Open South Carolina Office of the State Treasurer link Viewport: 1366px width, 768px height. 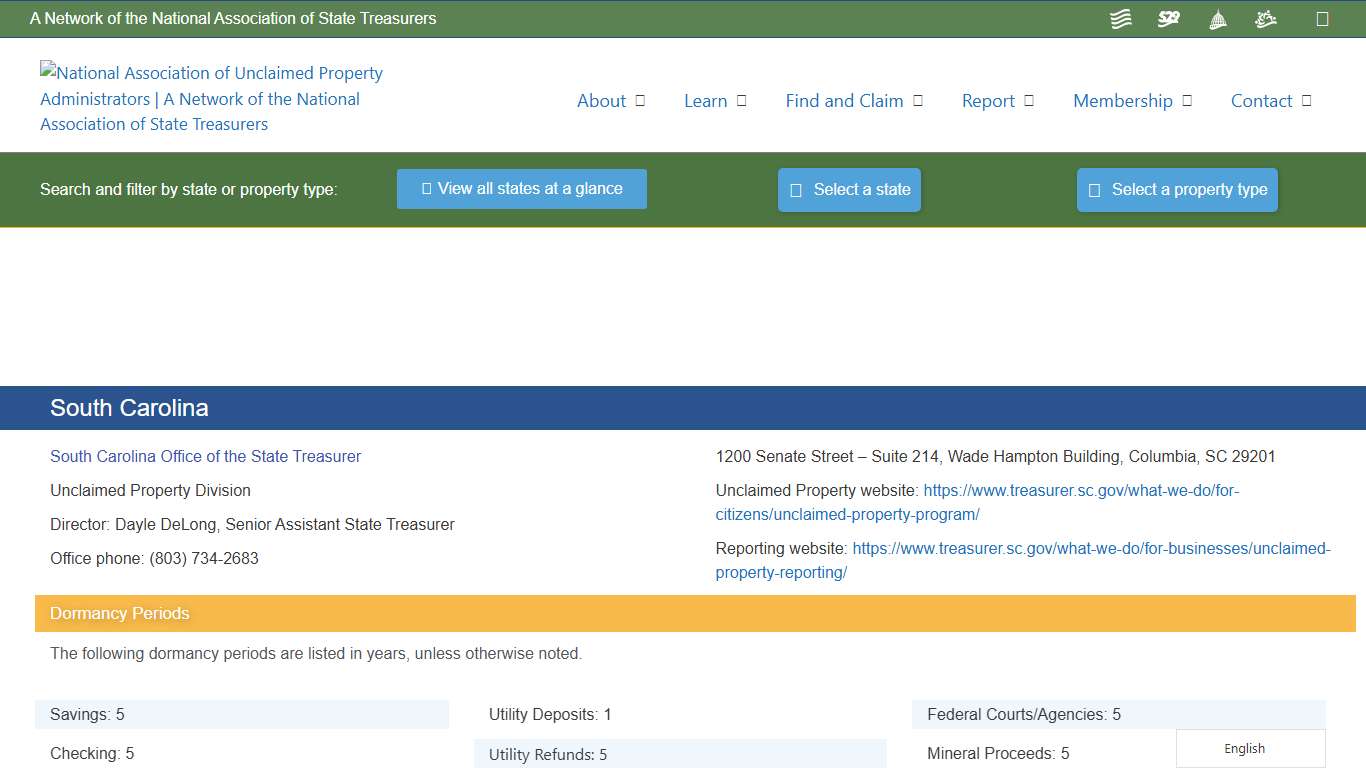click(205, 456)
